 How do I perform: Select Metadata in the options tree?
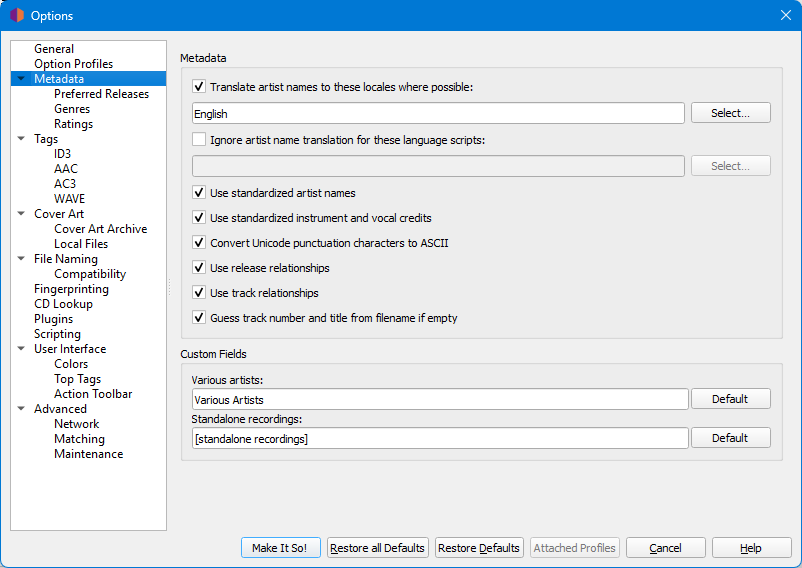click(x=59, y=79)
